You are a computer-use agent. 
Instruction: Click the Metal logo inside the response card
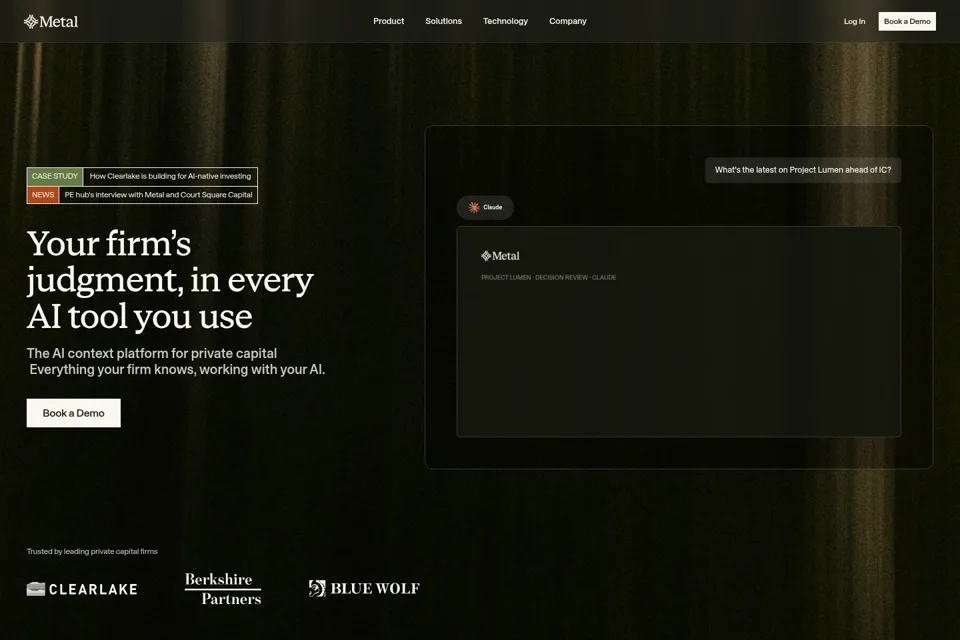pos(500,256)
